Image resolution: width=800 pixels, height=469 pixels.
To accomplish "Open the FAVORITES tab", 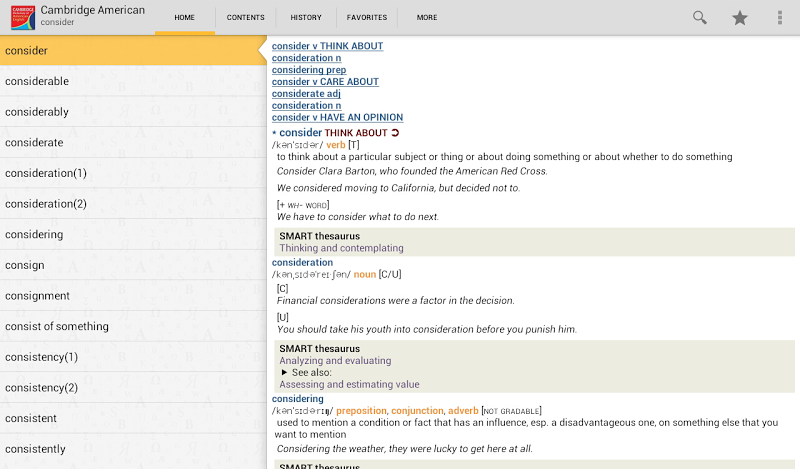I will [x=367, y=17].
